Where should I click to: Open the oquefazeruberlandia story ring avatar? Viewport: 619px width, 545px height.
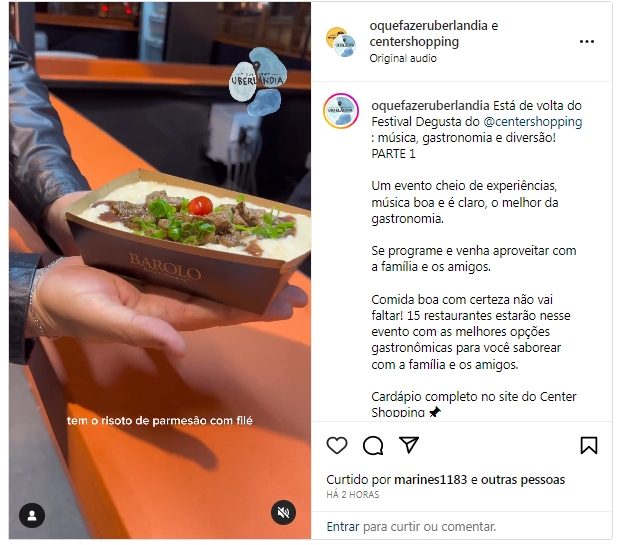click(341, 111)
